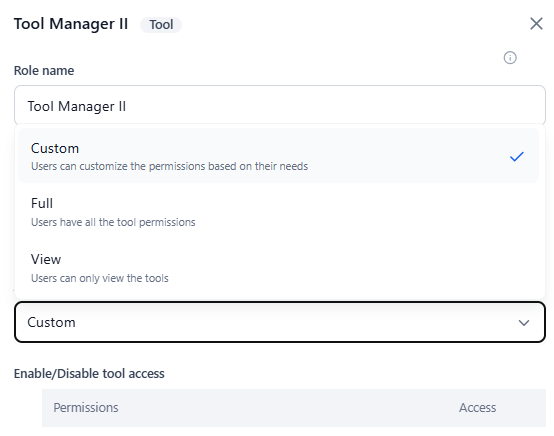Click 'Users can customize the permissions' description

pos(170,166)
